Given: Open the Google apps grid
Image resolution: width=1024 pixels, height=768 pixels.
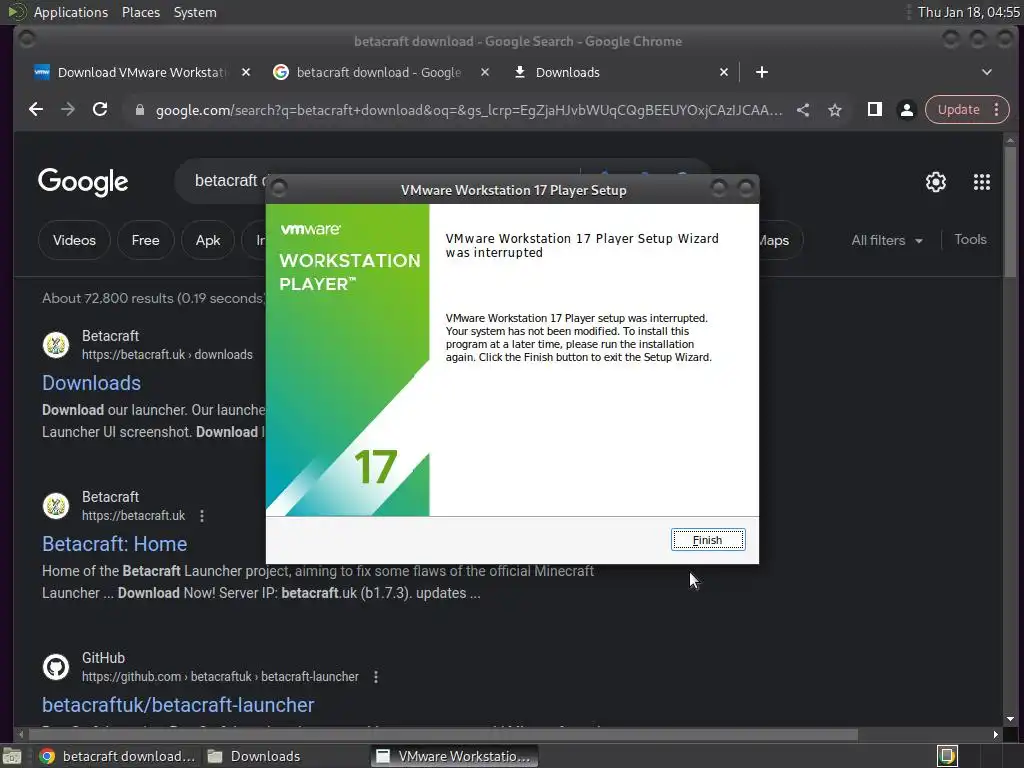Looking at the screenshot, I should [982, 182].
